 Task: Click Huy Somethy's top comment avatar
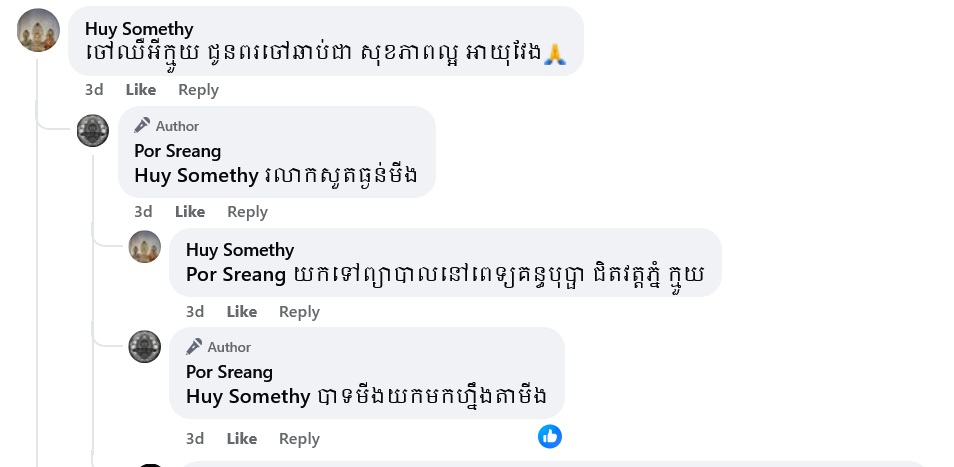(39, 30)
